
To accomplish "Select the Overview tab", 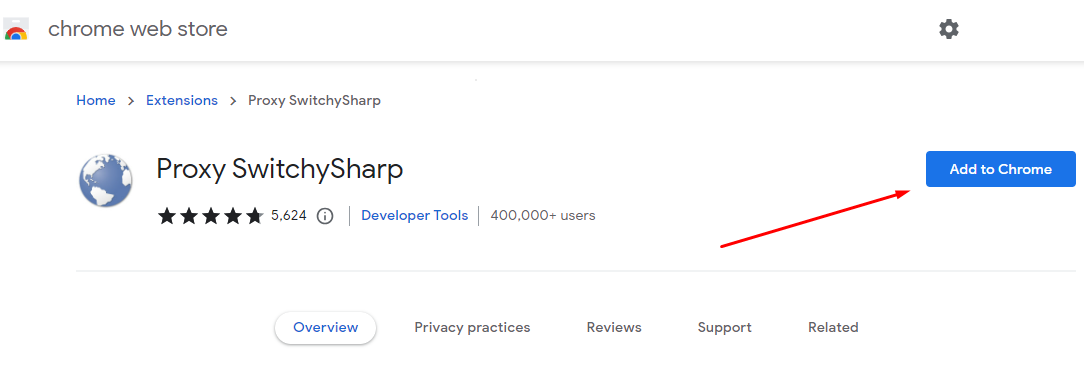I will [x=326, y=327].
